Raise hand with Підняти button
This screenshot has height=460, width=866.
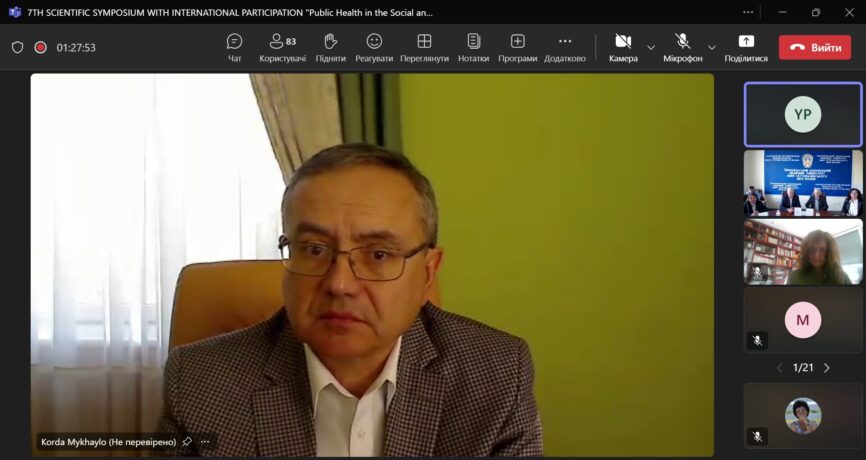click(x=330, y=46)
